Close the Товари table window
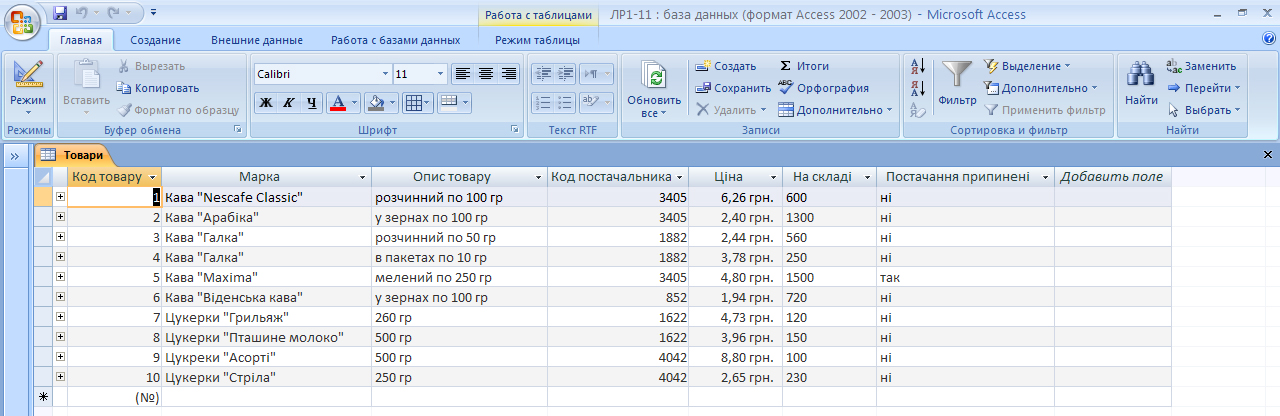The width and height of the screenshot is (1280, 416). click(1268, 155)
